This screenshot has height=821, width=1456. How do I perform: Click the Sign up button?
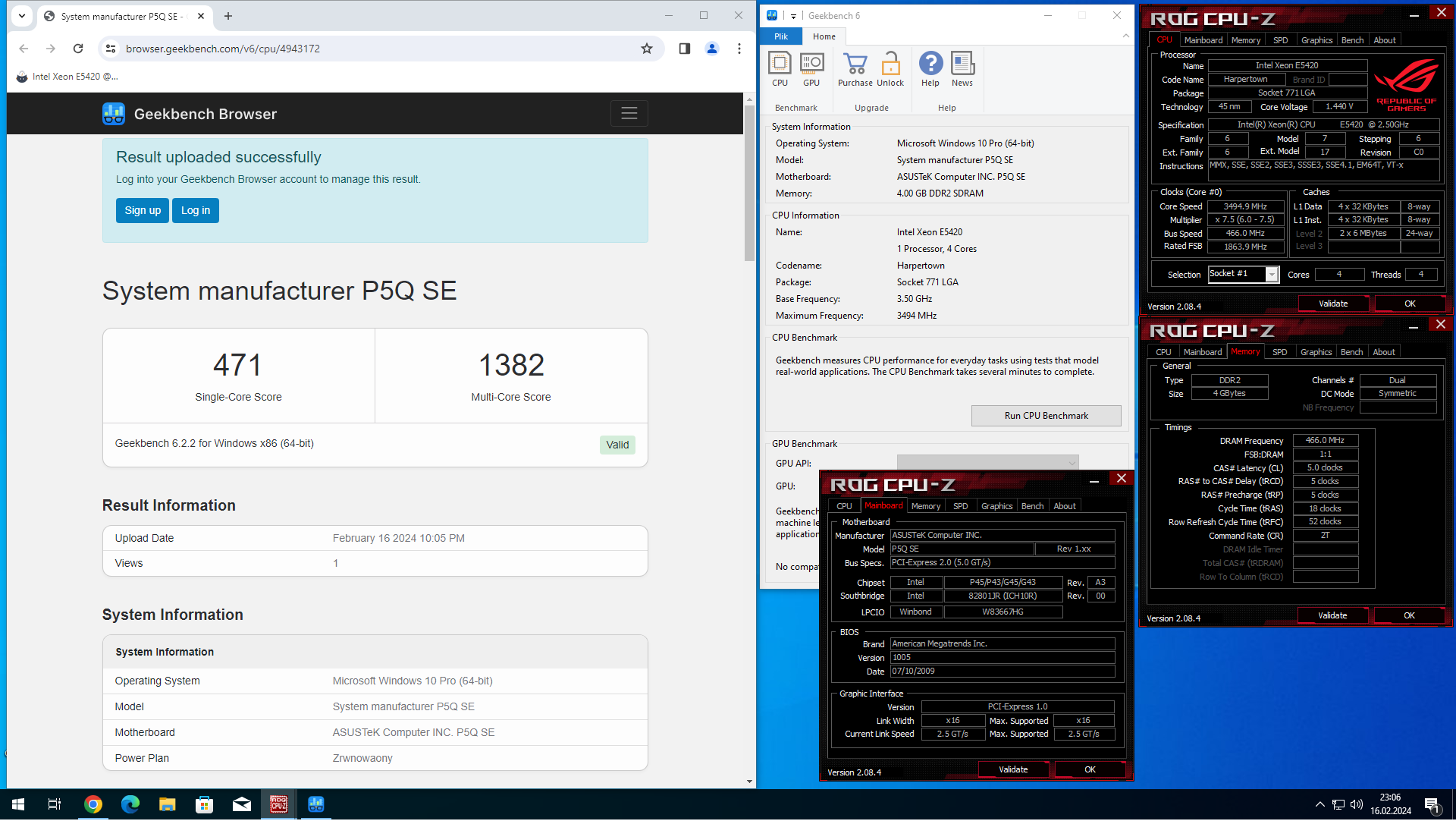coord(143,211)
